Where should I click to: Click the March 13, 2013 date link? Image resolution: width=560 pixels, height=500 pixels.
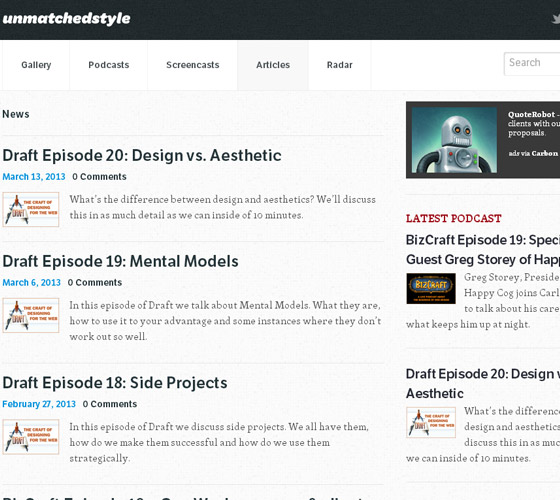coord(34,177)
